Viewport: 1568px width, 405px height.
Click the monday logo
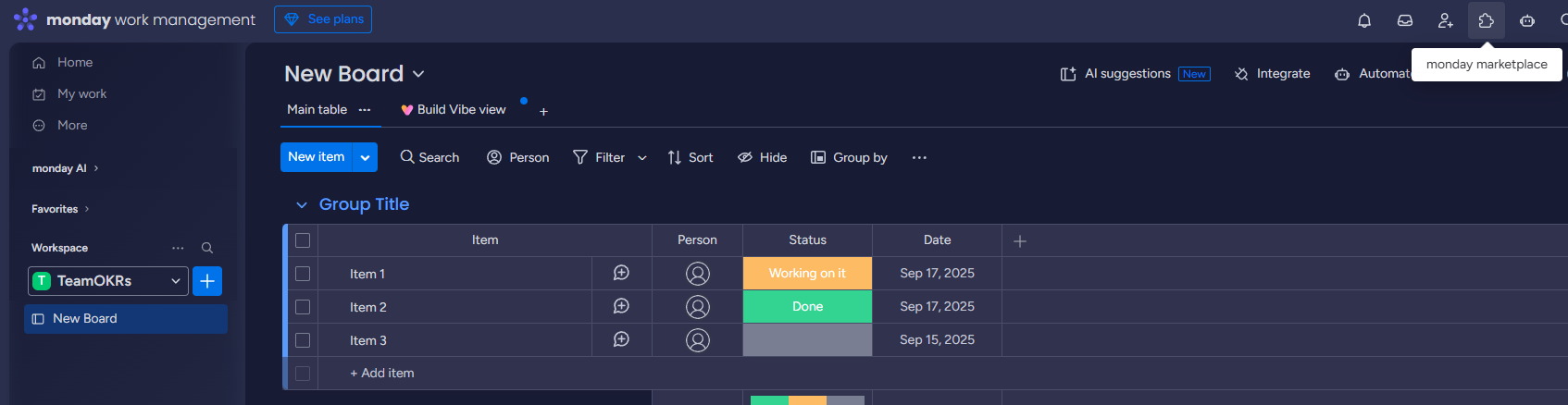pyautogui.click(x=26, y=19)
